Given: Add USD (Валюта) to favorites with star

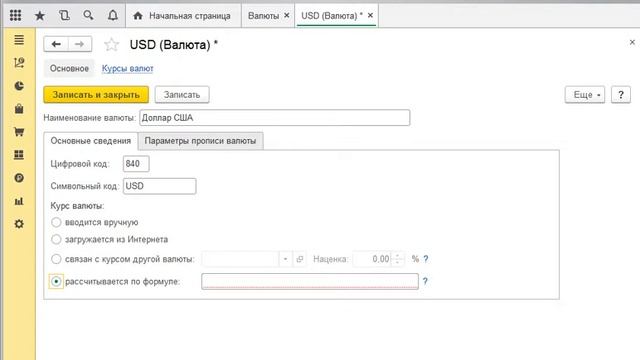Looking at the screenshot, I should coord(111,44).
